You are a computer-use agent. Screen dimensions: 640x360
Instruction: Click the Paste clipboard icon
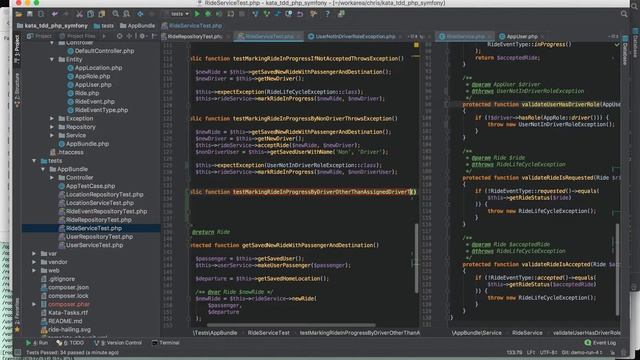101,14
